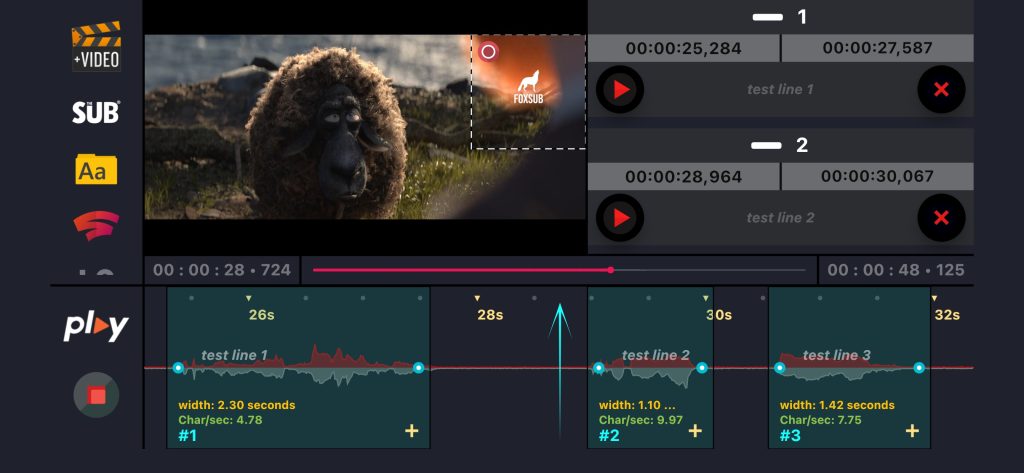
Task: Click the current time 00:00:28•724 display
Action: click(222, 270)
